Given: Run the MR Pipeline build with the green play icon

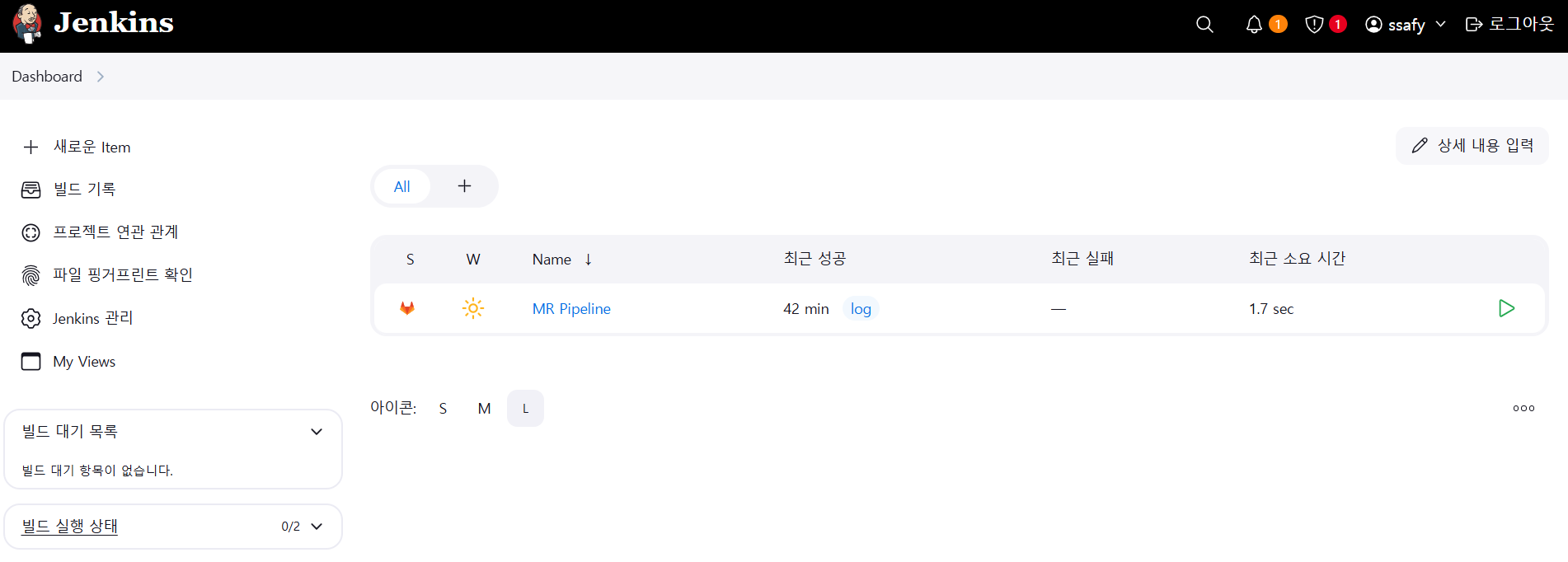Looking at the screenshot, I should [x=1506, y=308].
